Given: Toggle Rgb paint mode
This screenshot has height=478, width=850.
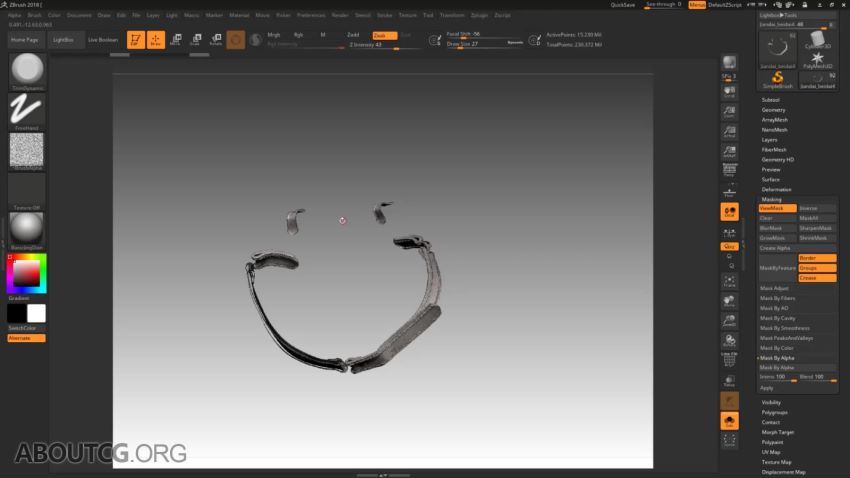Looking at the screenshot, I should pos(298,35).
